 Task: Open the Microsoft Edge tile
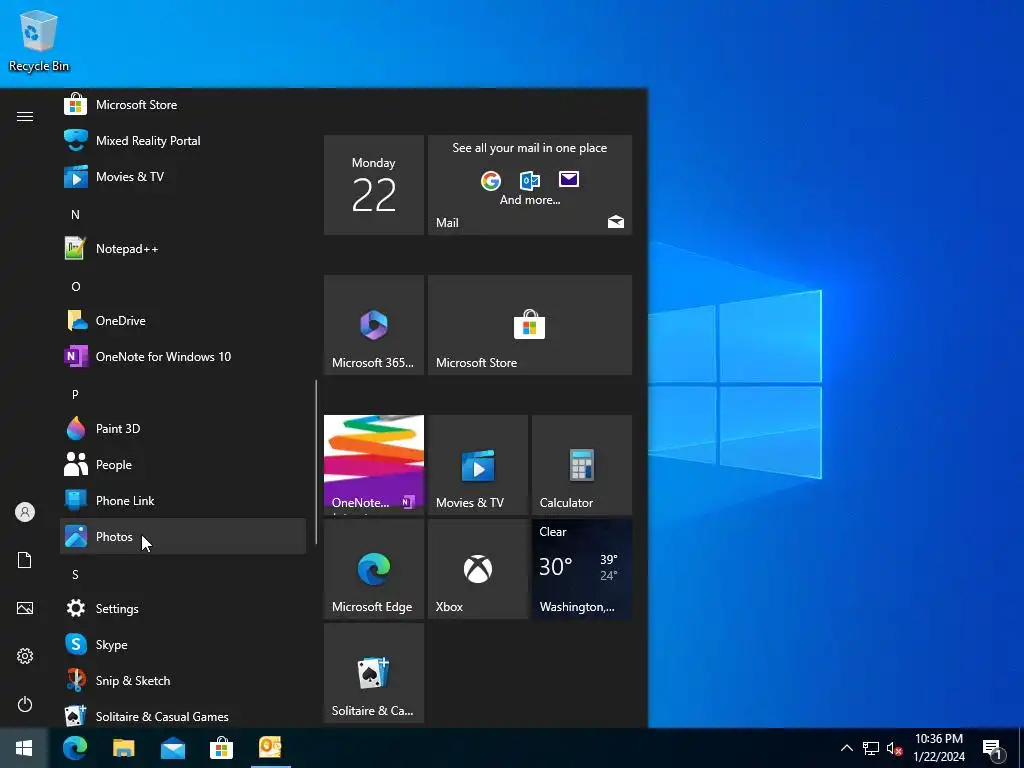click(x=374, y=569)
